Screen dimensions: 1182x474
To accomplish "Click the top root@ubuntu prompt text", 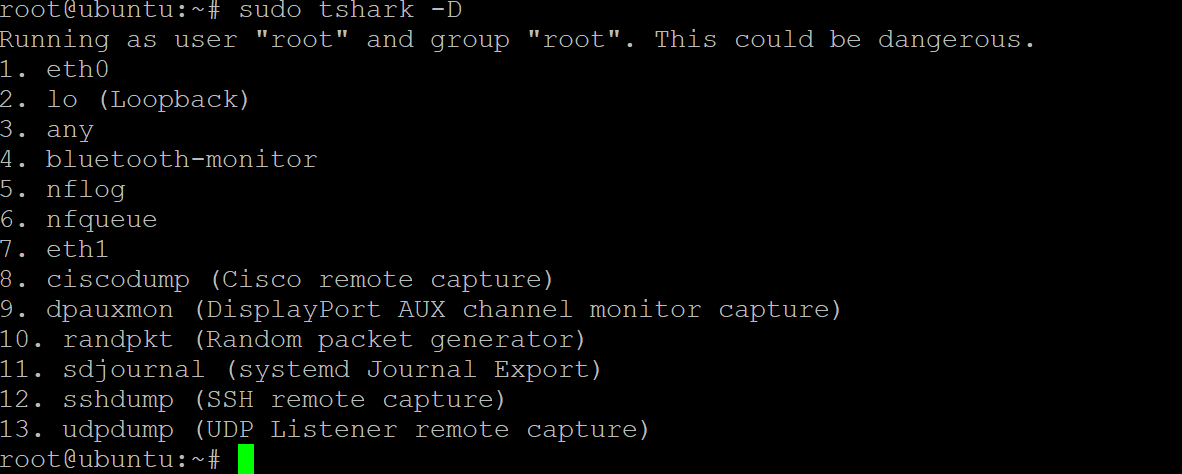I will coord(110,11).
